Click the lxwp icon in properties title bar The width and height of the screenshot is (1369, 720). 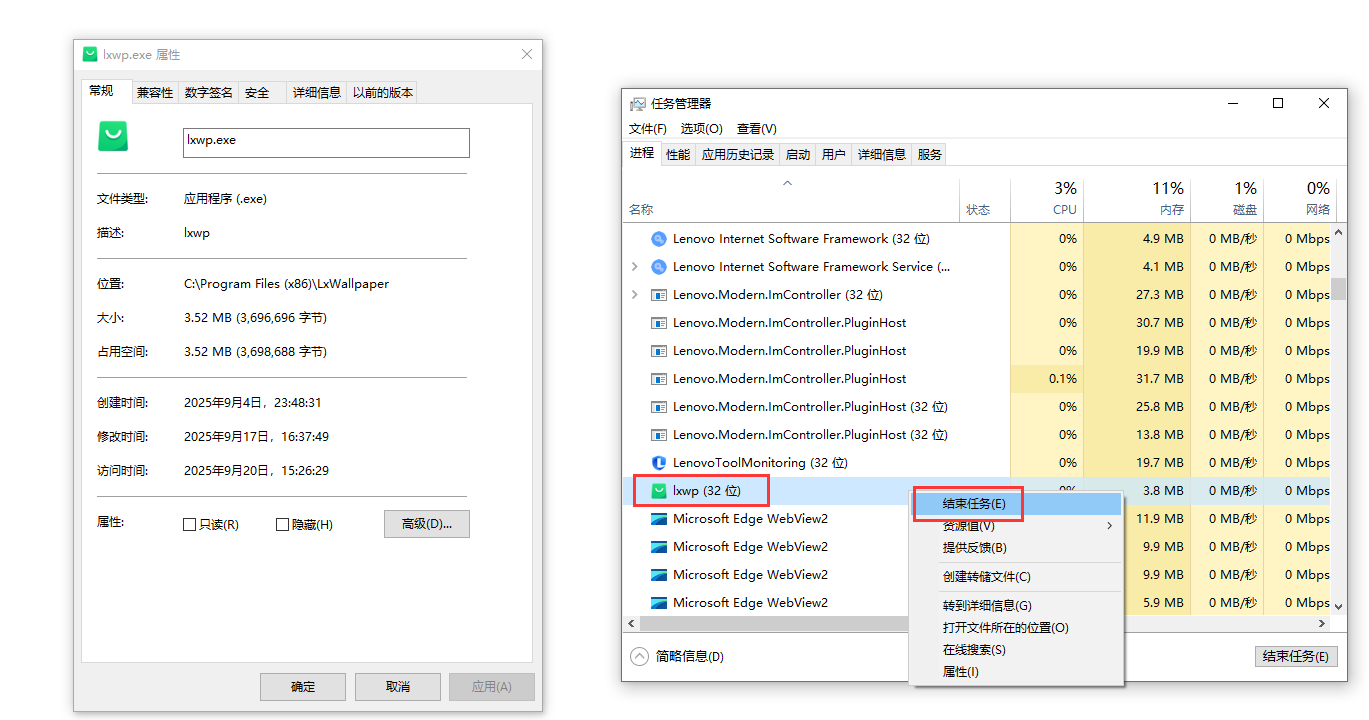pyautogui.click(x=90, y=54)
